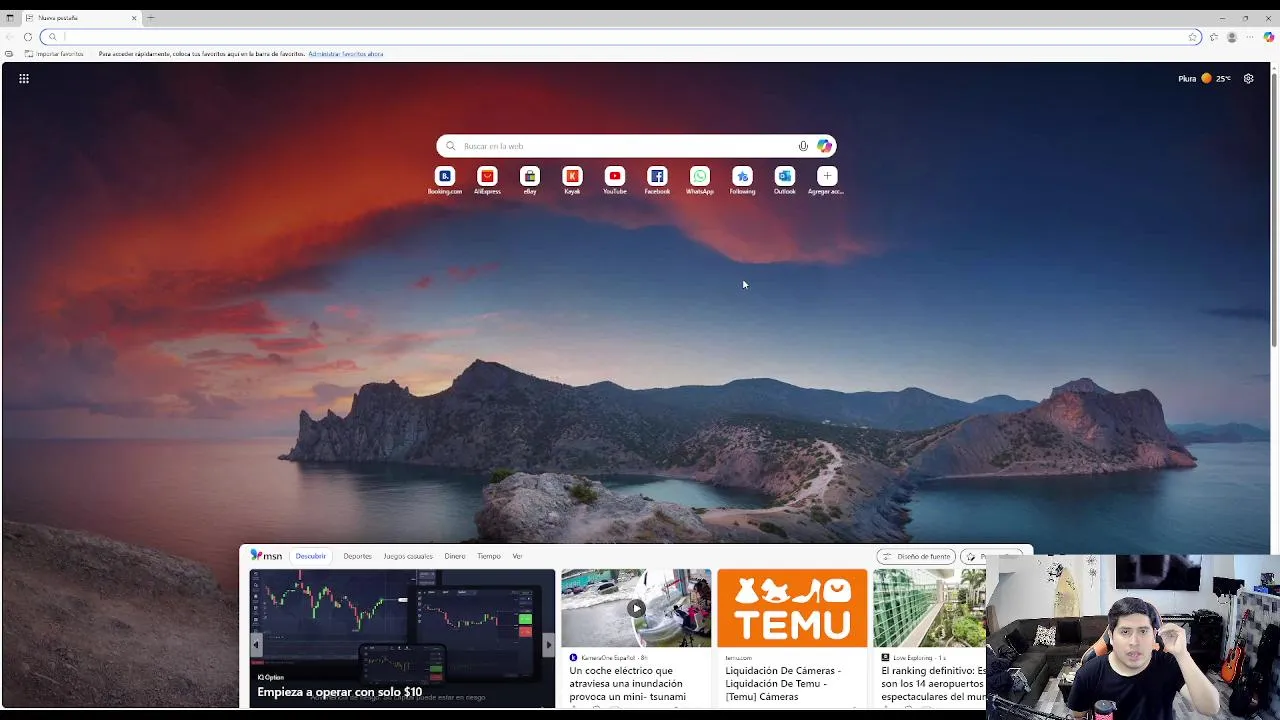Viewport: 1280px width, 720px height.
Task: Focus the browser address bar
Action: (620, 37)
